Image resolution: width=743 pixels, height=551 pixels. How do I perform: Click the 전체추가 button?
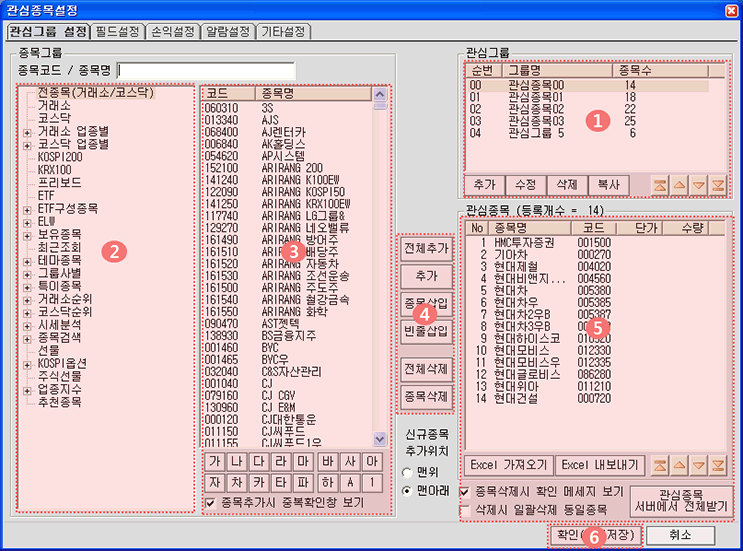point(426,247)
